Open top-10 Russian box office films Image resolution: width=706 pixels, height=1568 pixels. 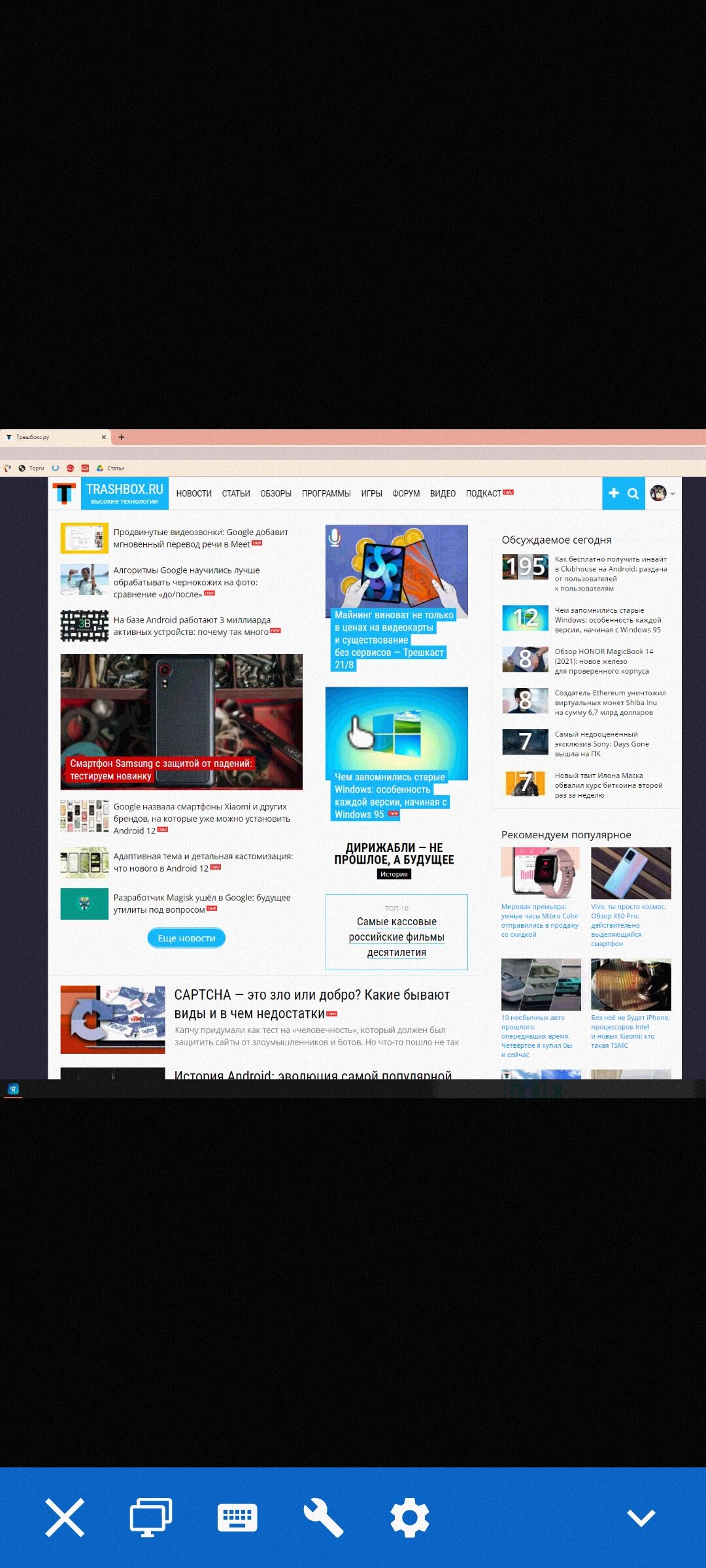pos(397,932)
